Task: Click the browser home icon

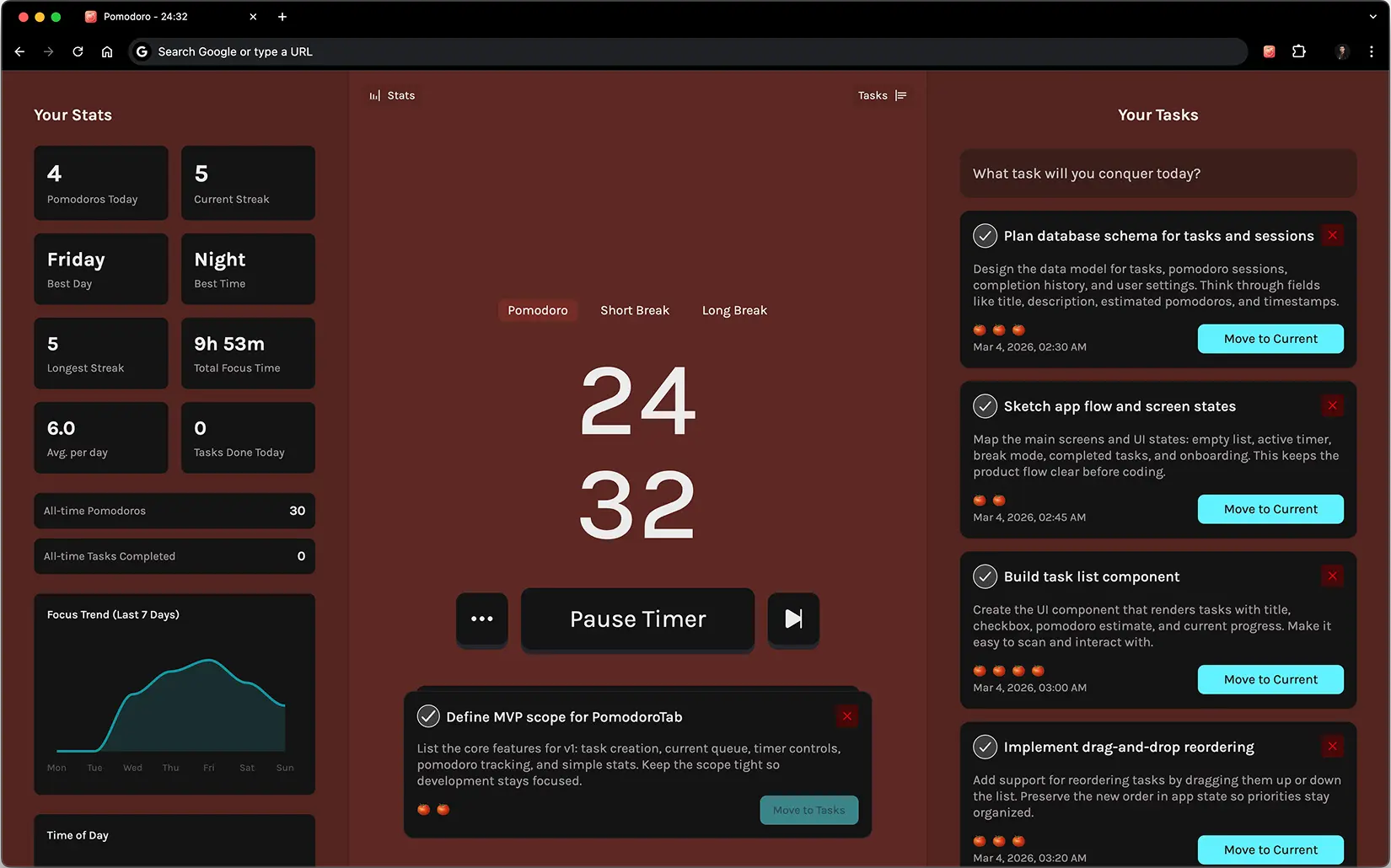Action: [x=107, y=51]
